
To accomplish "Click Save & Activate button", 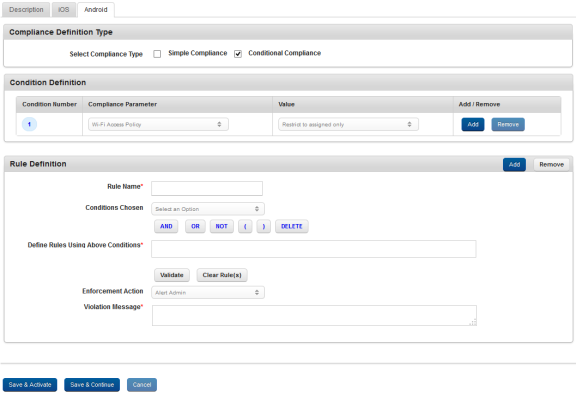I will point(30,385).
